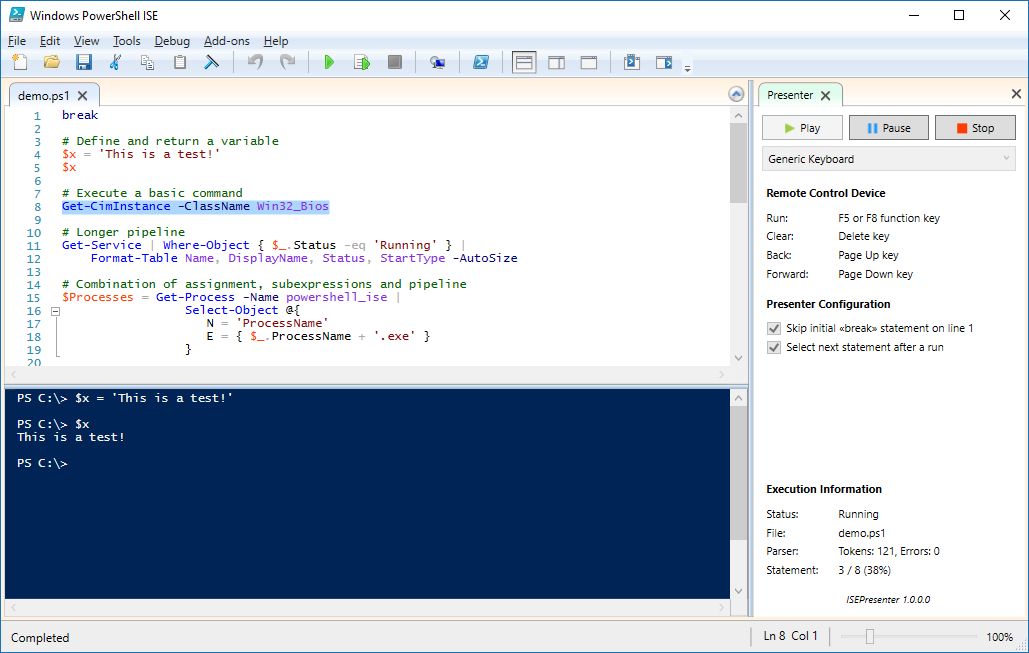This screenshot has height=653, width=1029.
Task: Run script with the green arrow icon
Action: coord(329,62)
